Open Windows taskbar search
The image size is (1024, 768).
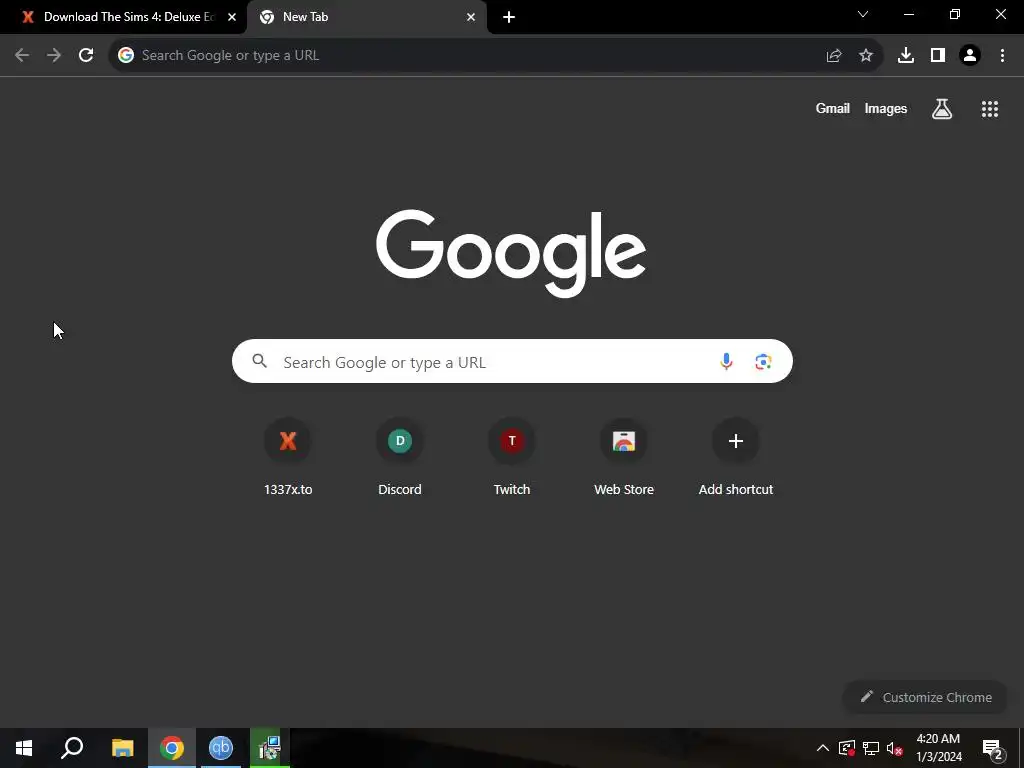(x=72, y=748)
